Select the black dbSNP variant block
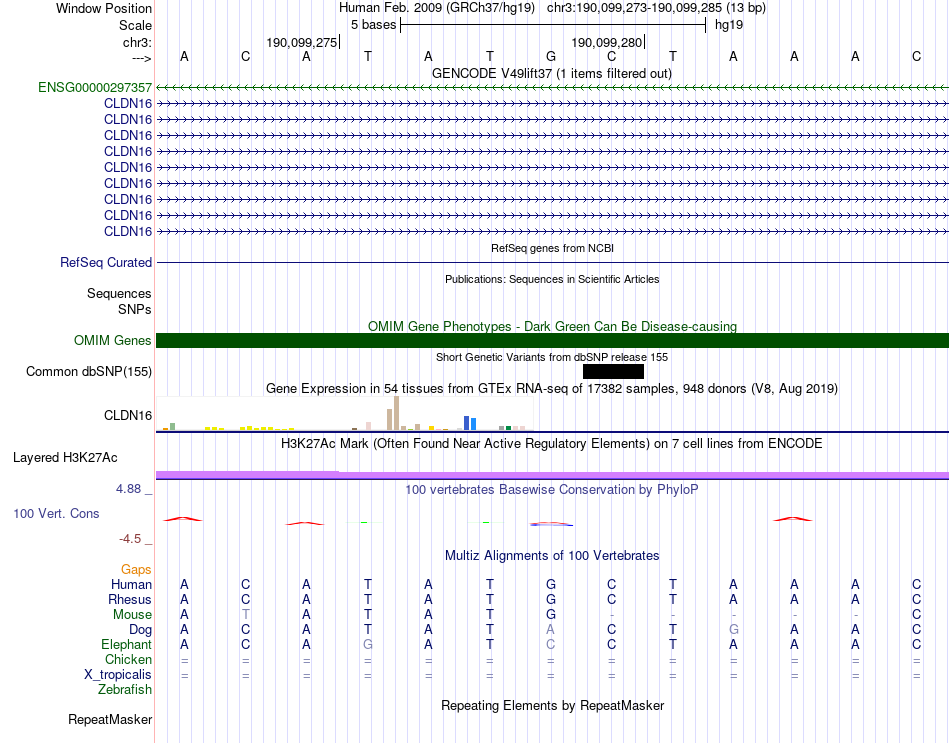 [x=613, y=372]
